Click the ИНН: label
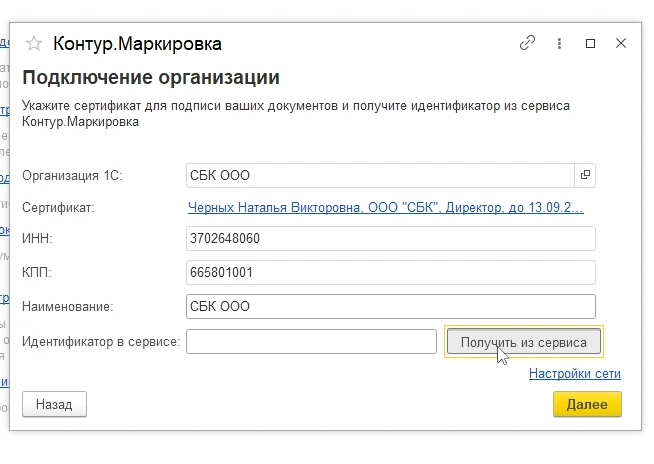This screenshot has width=654, height=464. pos(37,239)
